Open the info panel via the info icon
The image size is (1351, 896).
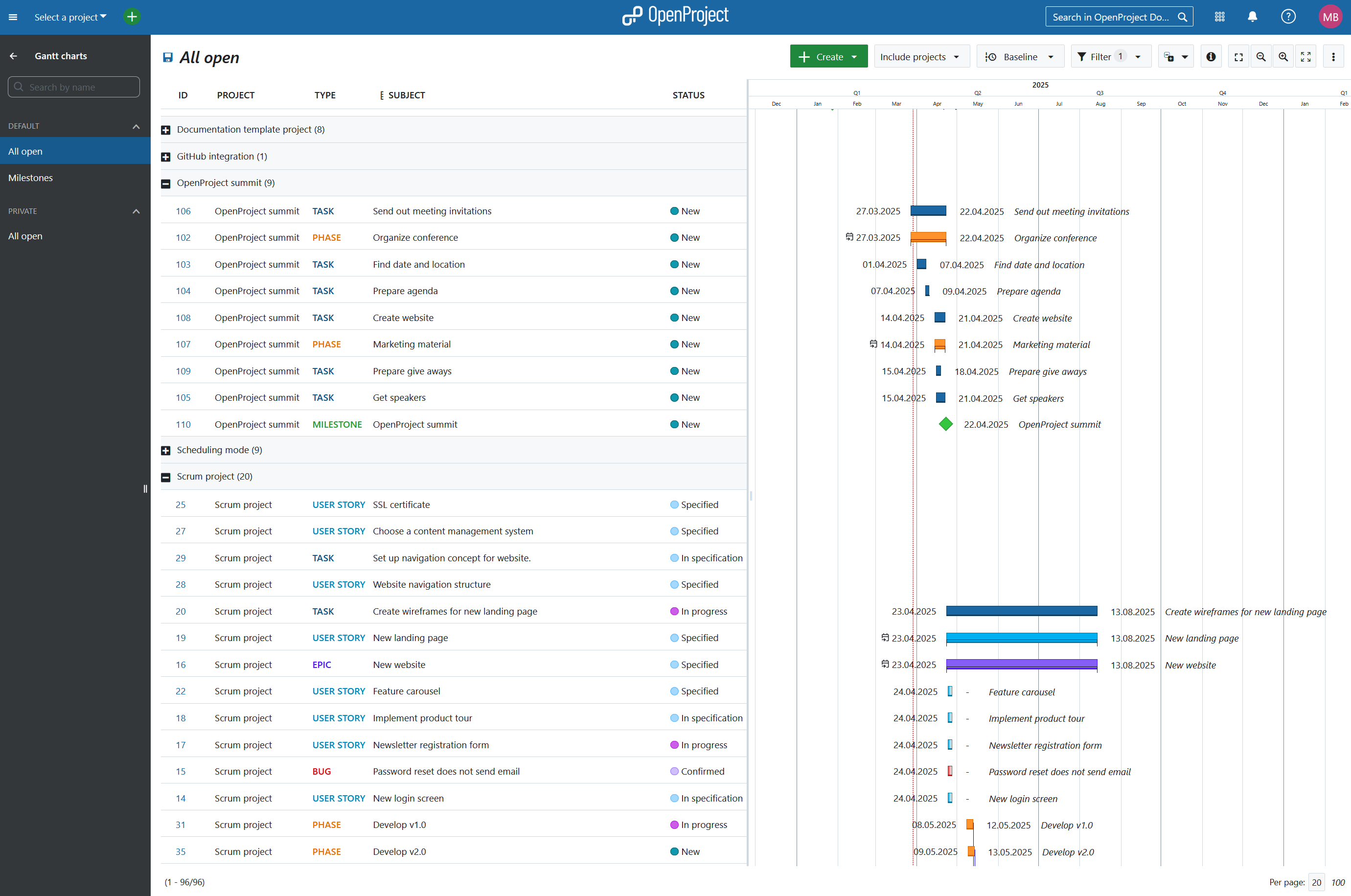(x=1211, y=56)
